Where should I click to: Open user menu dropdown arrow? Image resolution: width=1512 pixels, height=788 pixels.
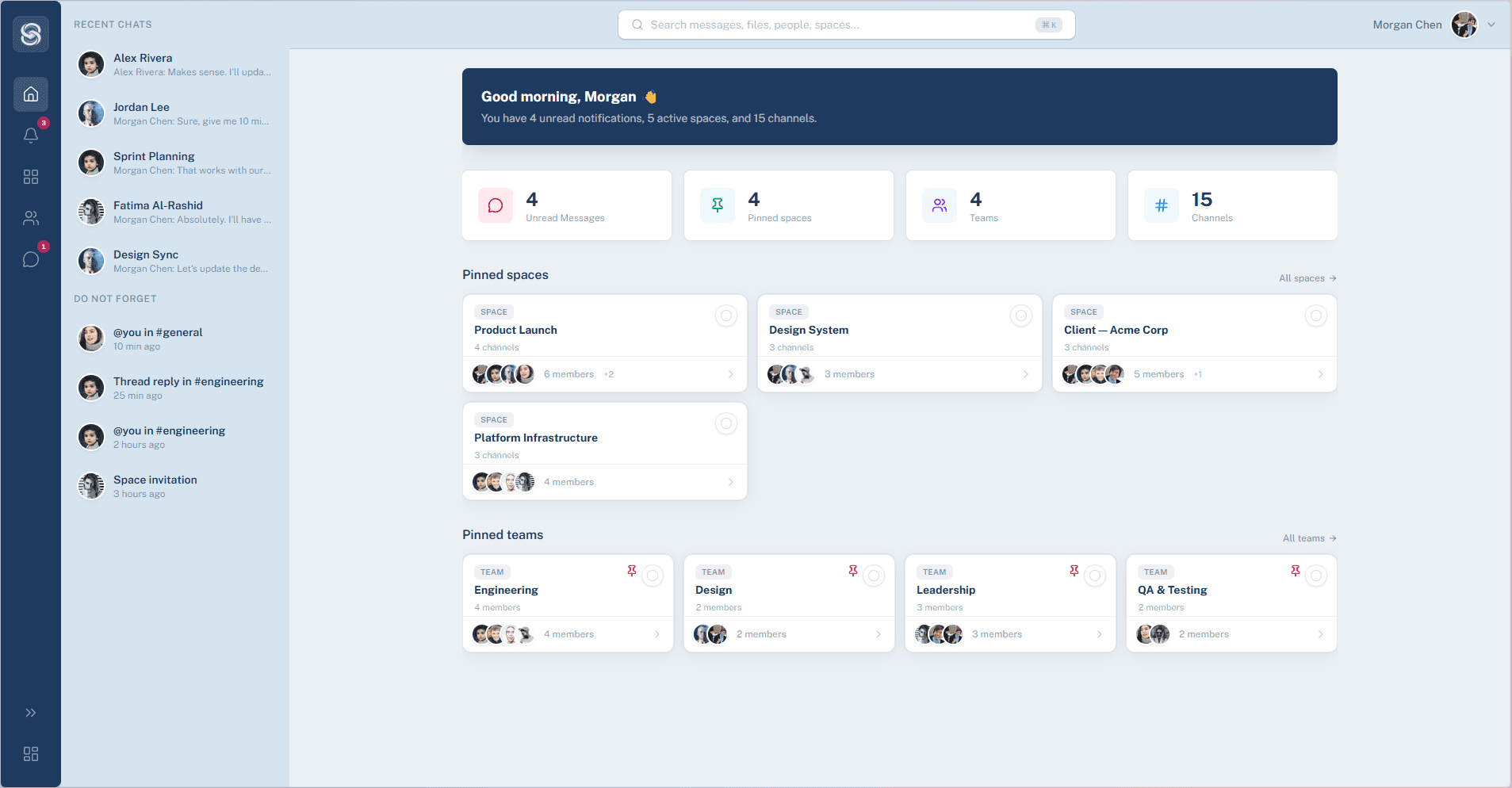click(1491, 25)
